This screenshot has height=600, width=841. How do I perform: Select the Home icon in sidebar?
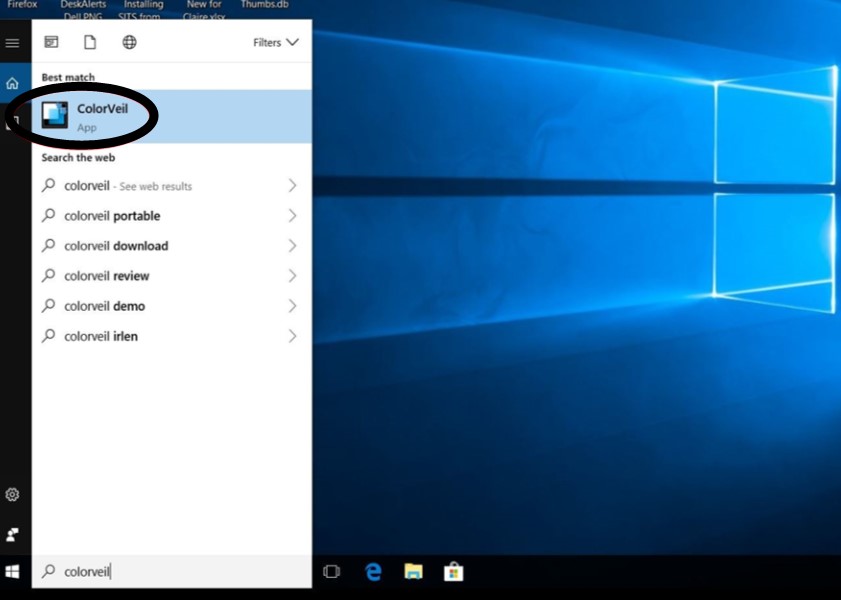click(13, 84)
